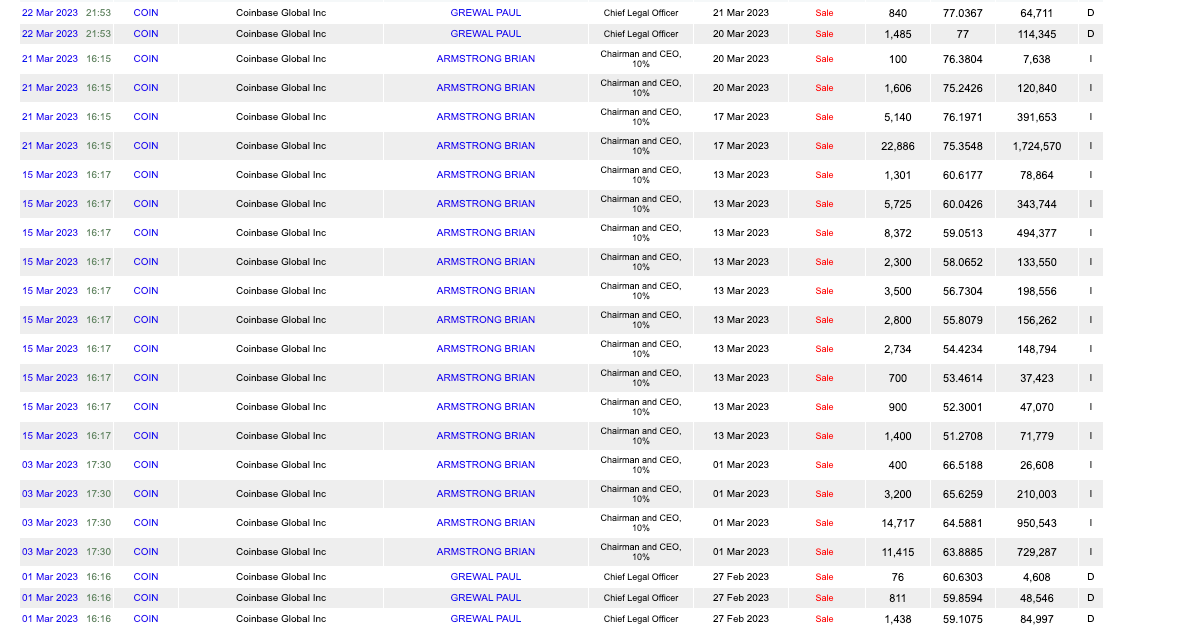Click the COIN ticker in the 7,638 value row
This screenshot has height=628, width=1200.
pyautogui.click(x=146, y=59)
